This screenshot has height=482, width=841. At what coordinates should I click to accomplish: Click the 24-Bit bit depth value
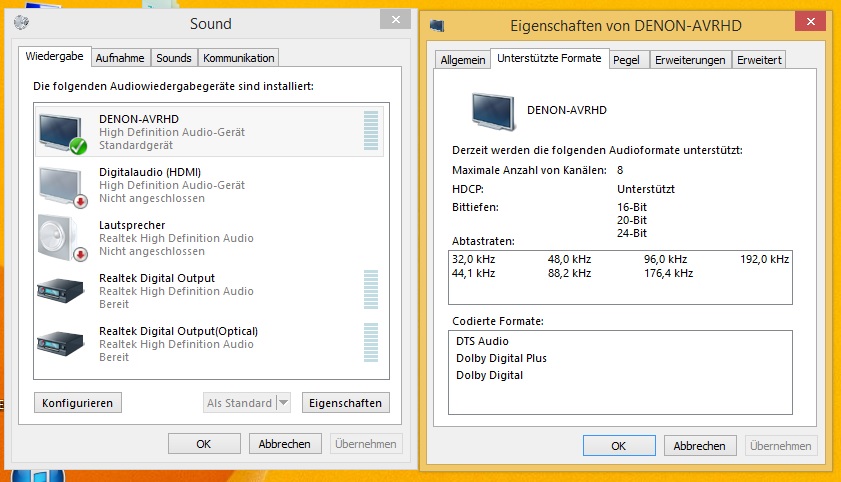click(x=632, y=233)
